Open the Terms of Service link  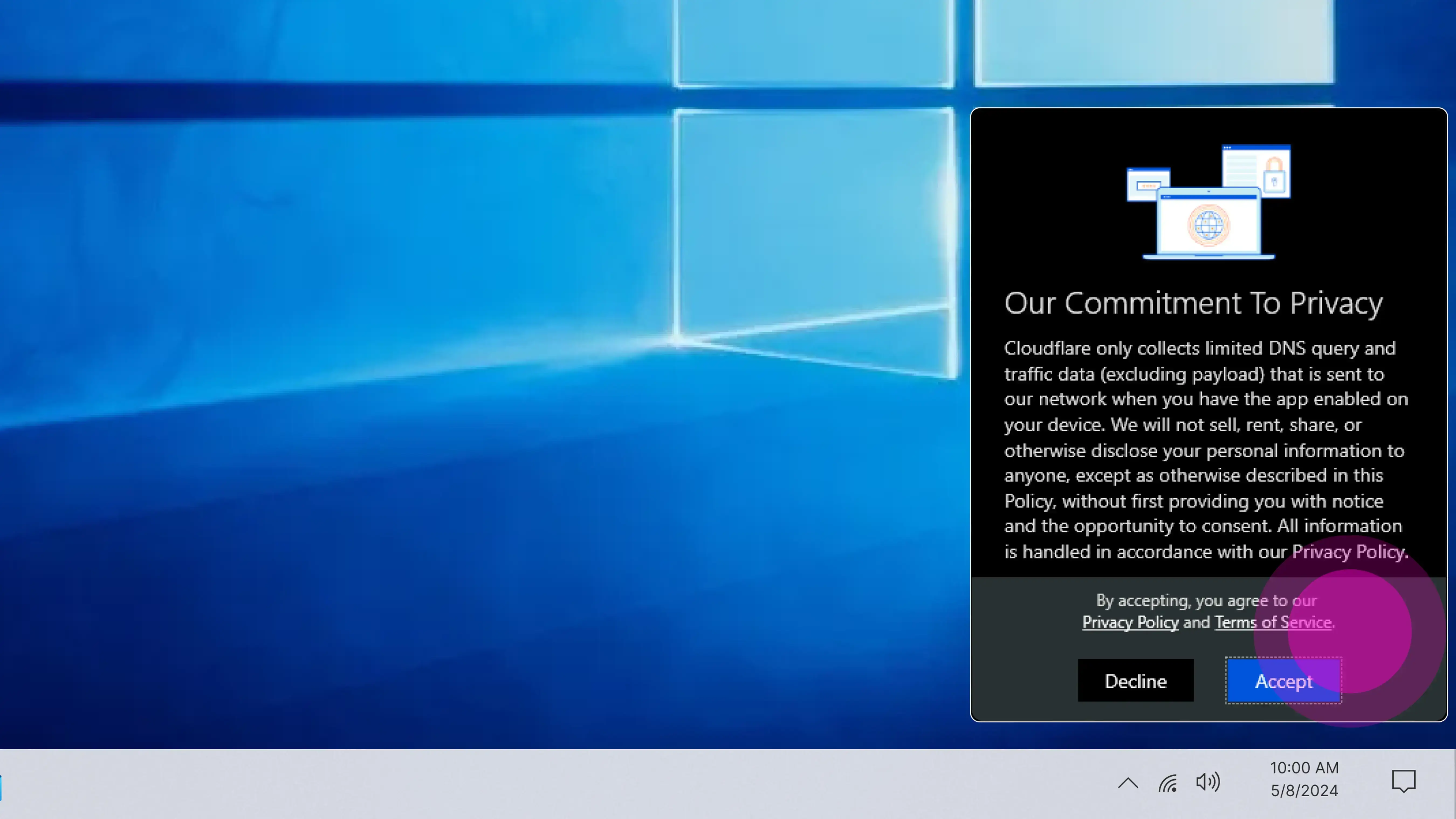[x=1273, y=622]
